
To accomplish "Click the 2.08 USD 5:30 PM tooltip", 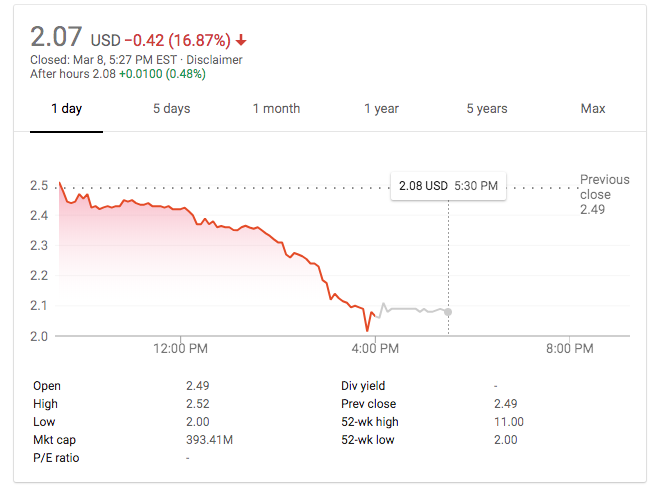I will pyautogui.click(x=448, y=186).
